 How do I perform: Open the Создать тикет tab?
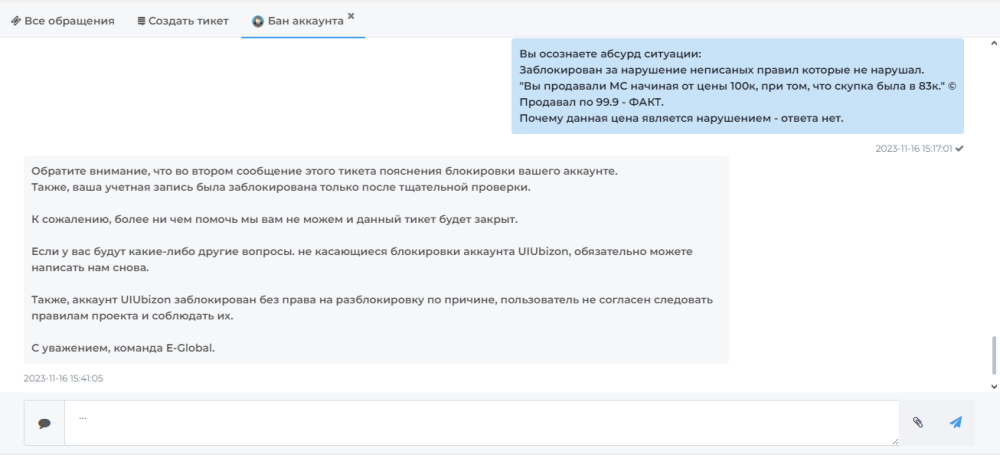coord(183,21)
